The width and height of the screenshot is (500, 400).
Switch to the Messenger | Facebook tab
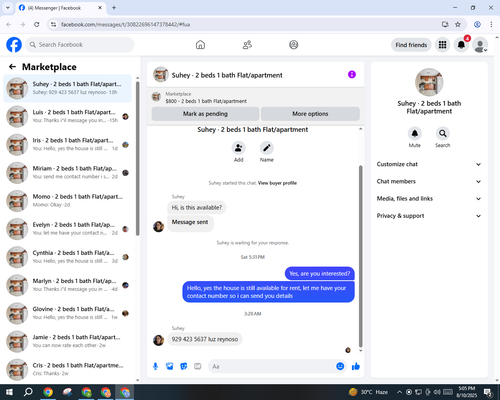pyautogui.click(x=60, y=8)
